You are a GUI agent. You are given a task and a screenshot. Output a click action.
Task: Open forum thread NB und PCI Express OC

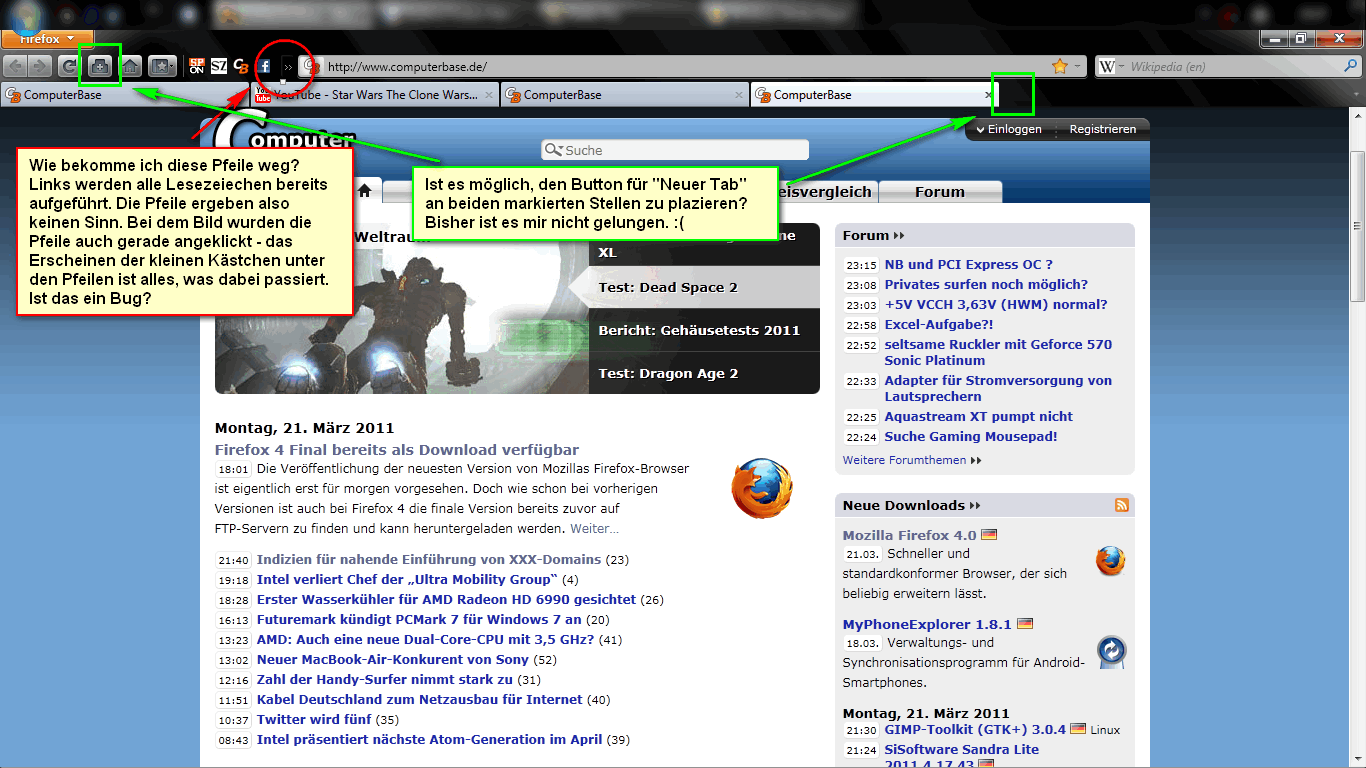click(969, 264)
